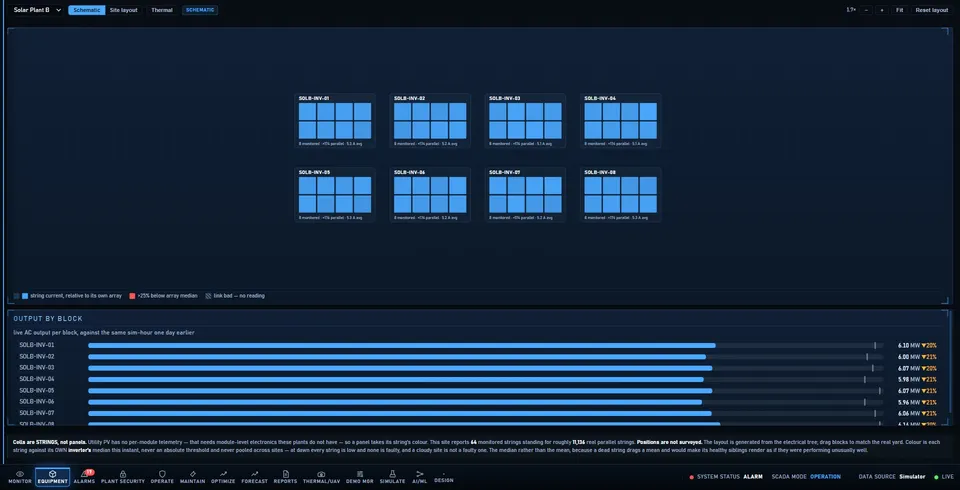
Task: Click the ALARM system status text
Action: [752, 477]
